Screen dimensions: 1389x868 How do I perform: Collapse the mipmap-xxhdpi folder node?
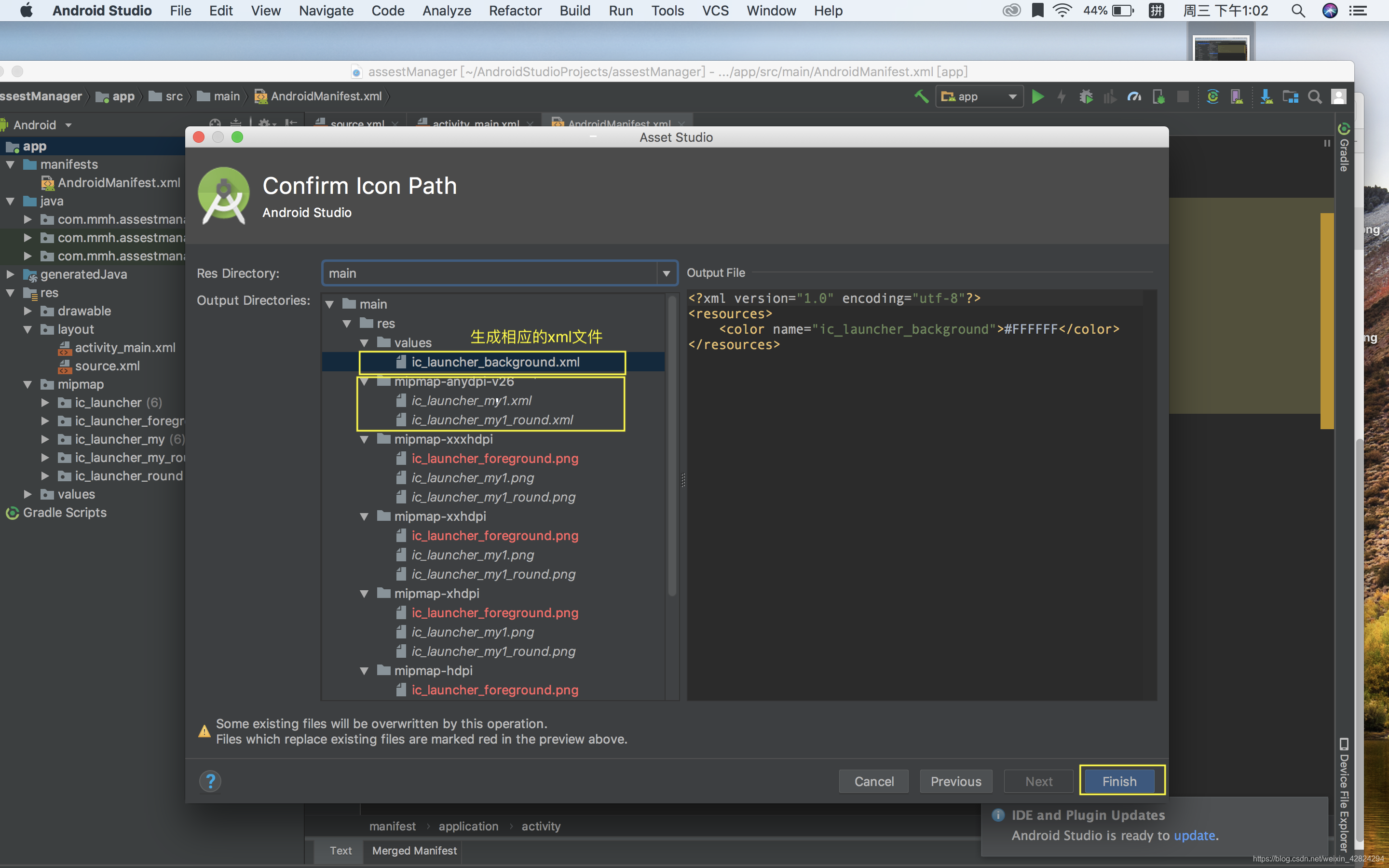[364, 516]
